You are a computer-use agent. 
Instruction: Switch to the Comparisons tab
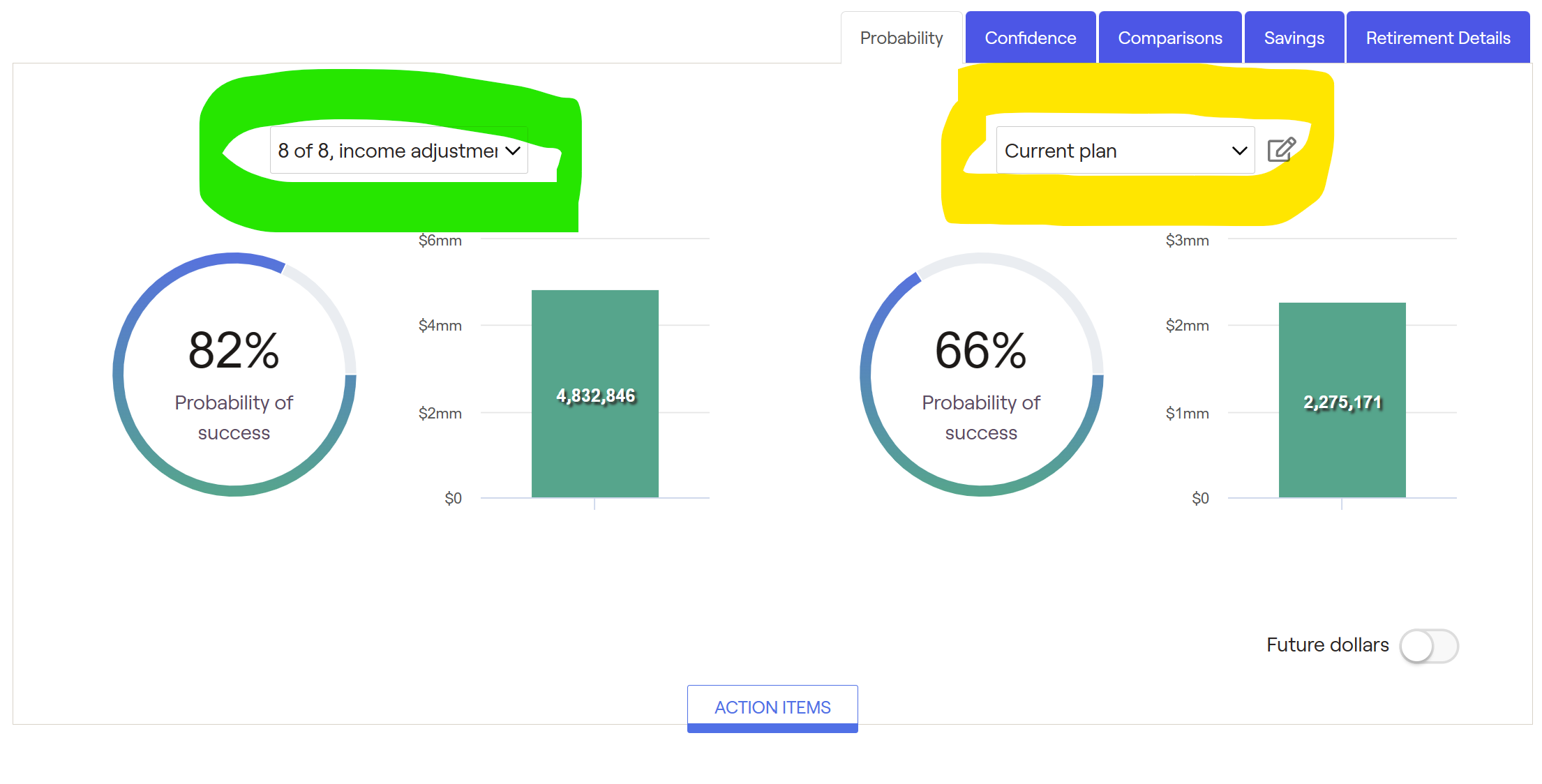pos(1170,37)
